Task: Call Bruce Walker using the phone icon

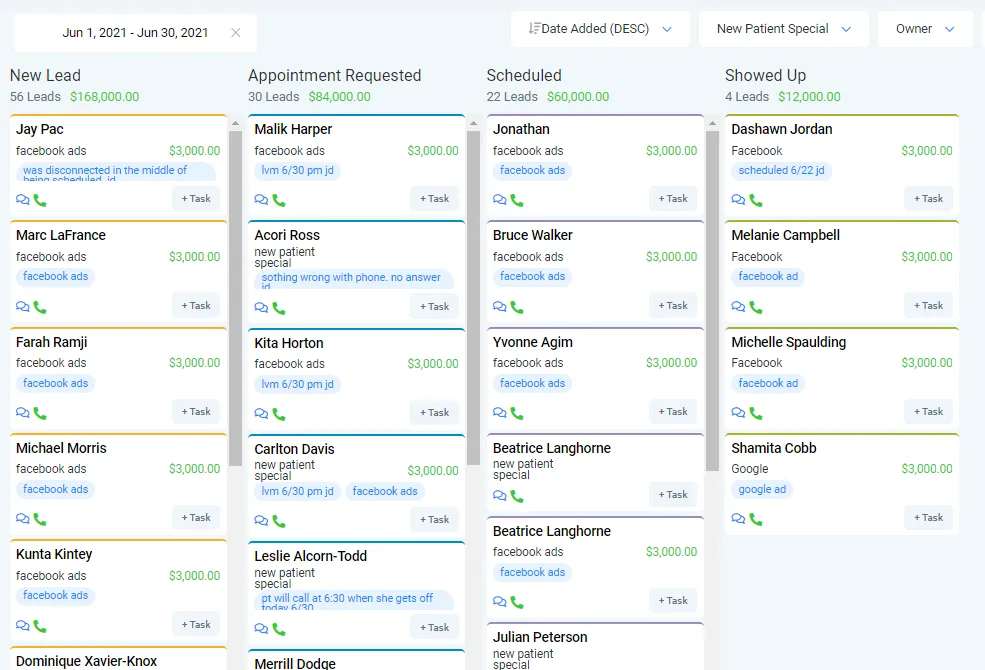Action: click(x=517, y=307)
